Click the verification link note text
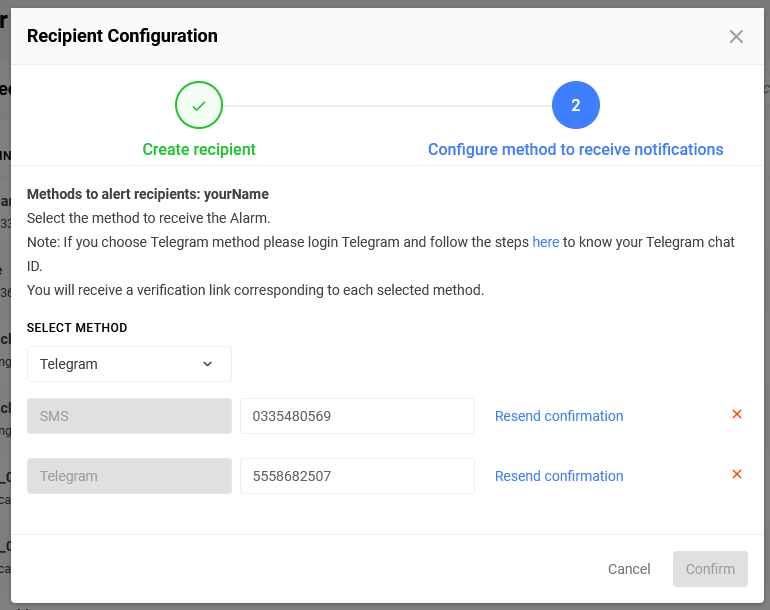Screen dimensions: 770x610 tap(255, 290)
